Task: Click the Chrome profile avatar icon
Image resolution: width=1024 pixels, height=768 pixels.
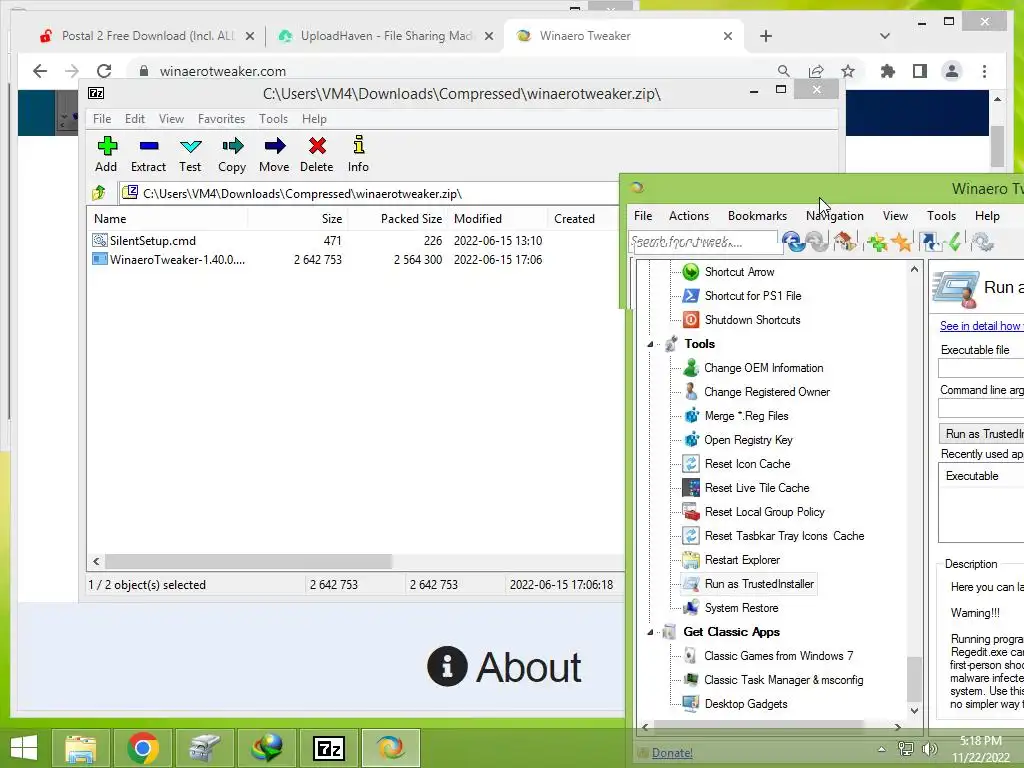Action: coord(952,71)
